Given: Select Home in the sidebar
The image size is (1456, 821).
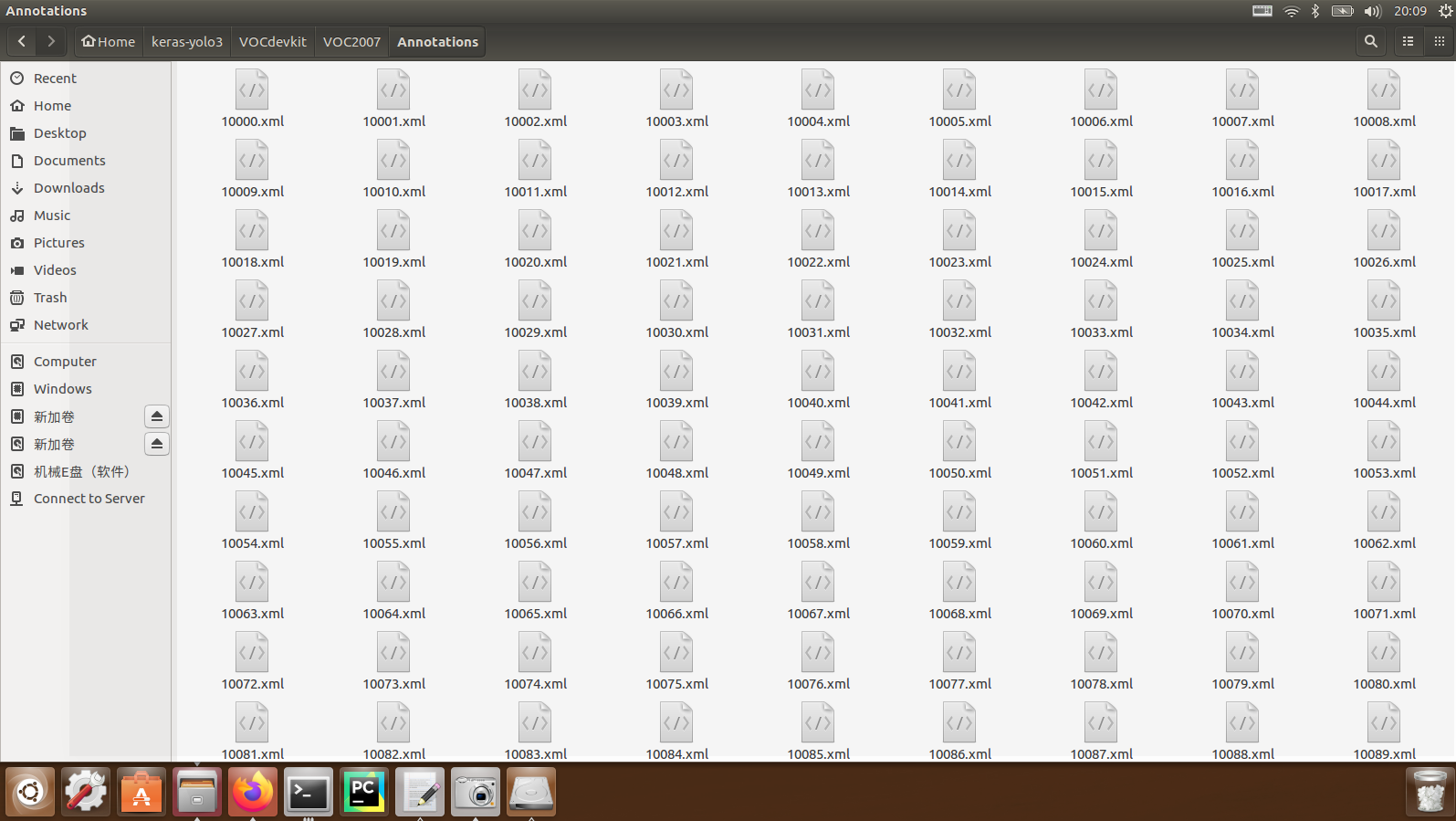Looking at the screenshot, I should tap(86, 106).
